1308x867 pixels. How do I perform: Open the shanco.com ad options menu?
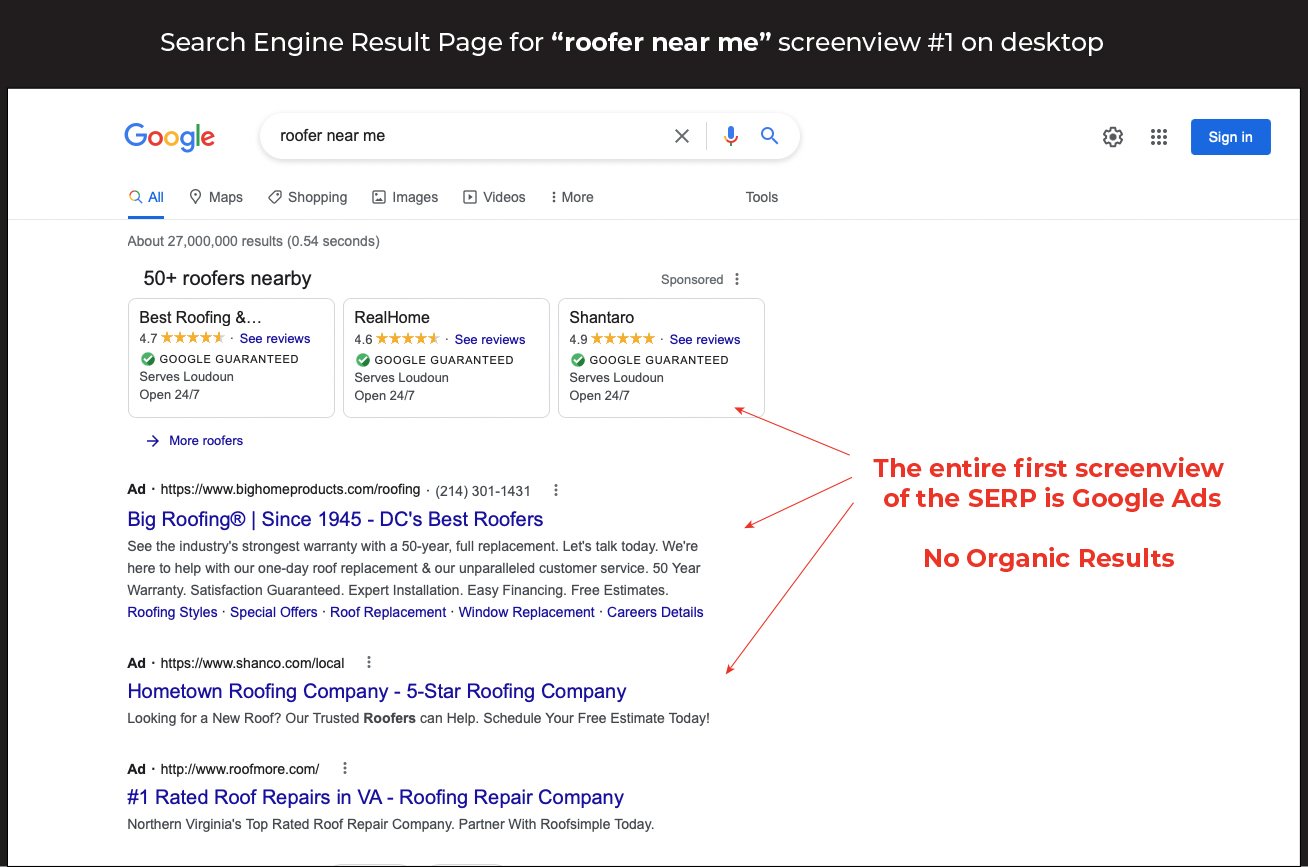click(369, 662)
